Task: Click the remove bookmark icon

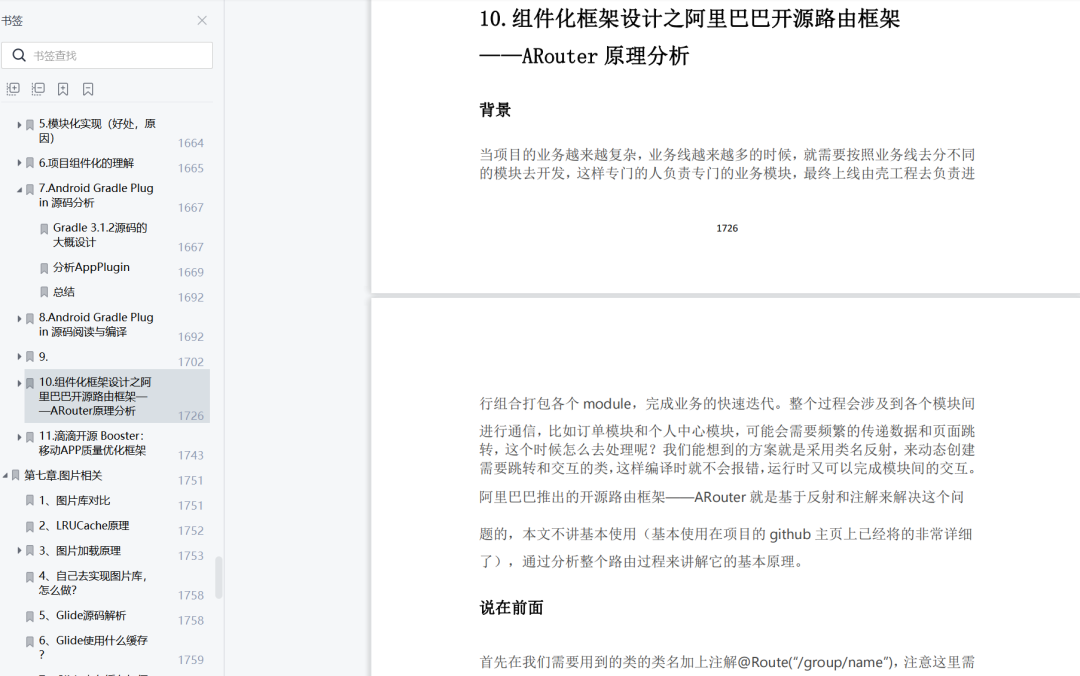Action: tap(87, 89)
